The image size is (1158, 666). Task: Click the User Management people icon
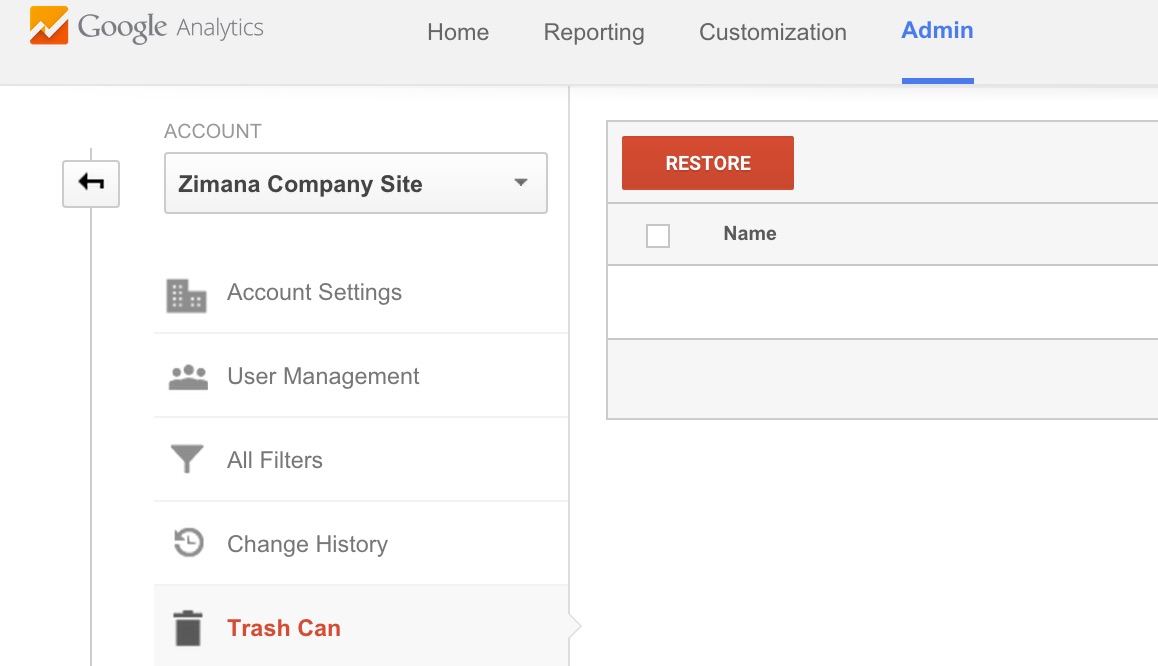pyautogui.click(x=188, y=377)
